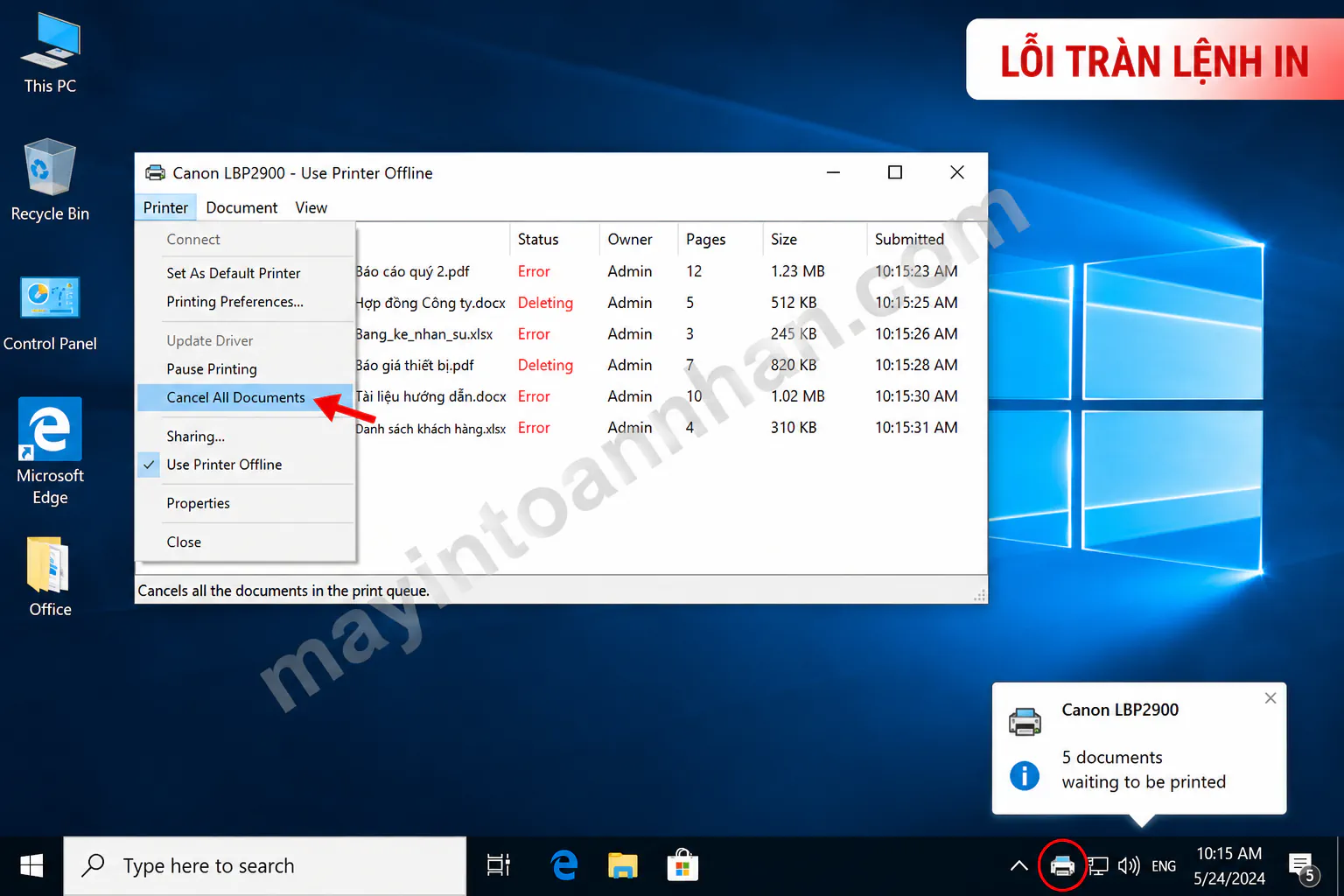The width and height of the screenshot is (1344, 896).
Task: Show hidden tray icons chevron
Action: (1019, 866)
